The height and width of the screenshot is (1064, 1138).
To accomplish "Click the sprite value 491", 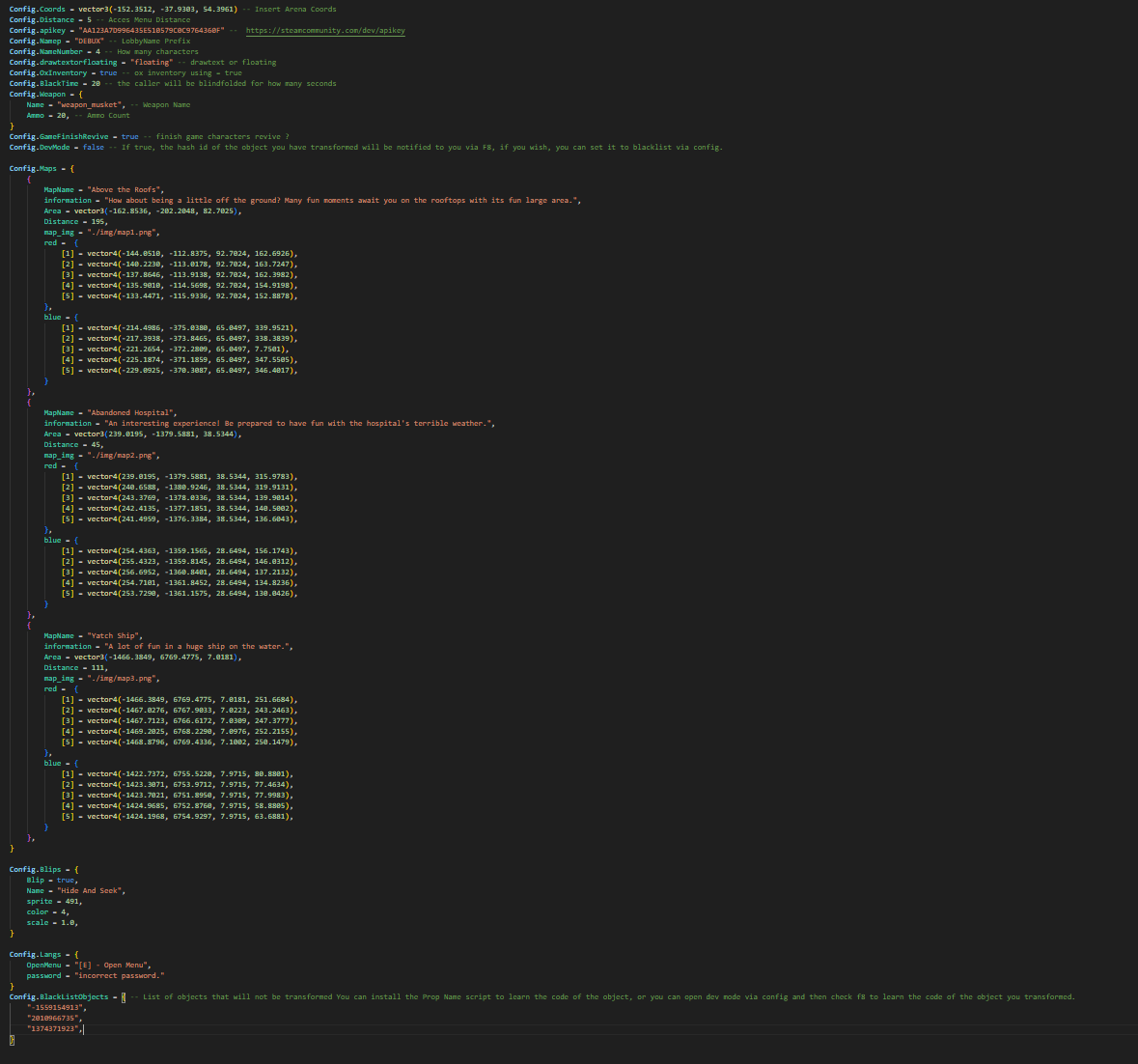I will click(72, 902).
